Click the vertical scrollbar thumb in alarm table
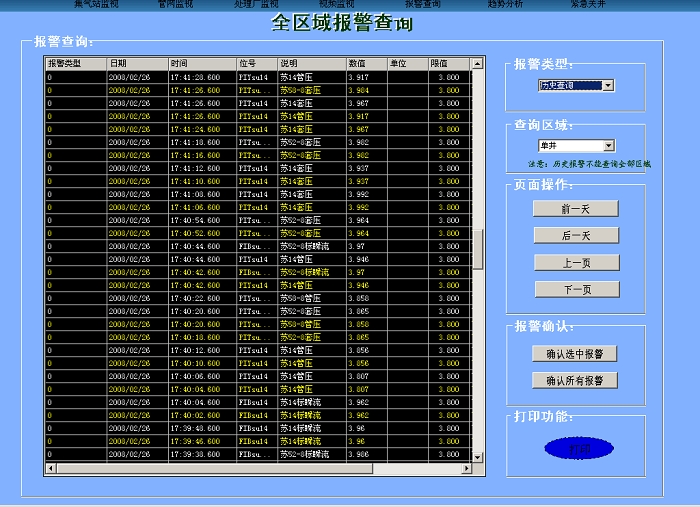This screenshot has width=700, height=507. point(477,248)
